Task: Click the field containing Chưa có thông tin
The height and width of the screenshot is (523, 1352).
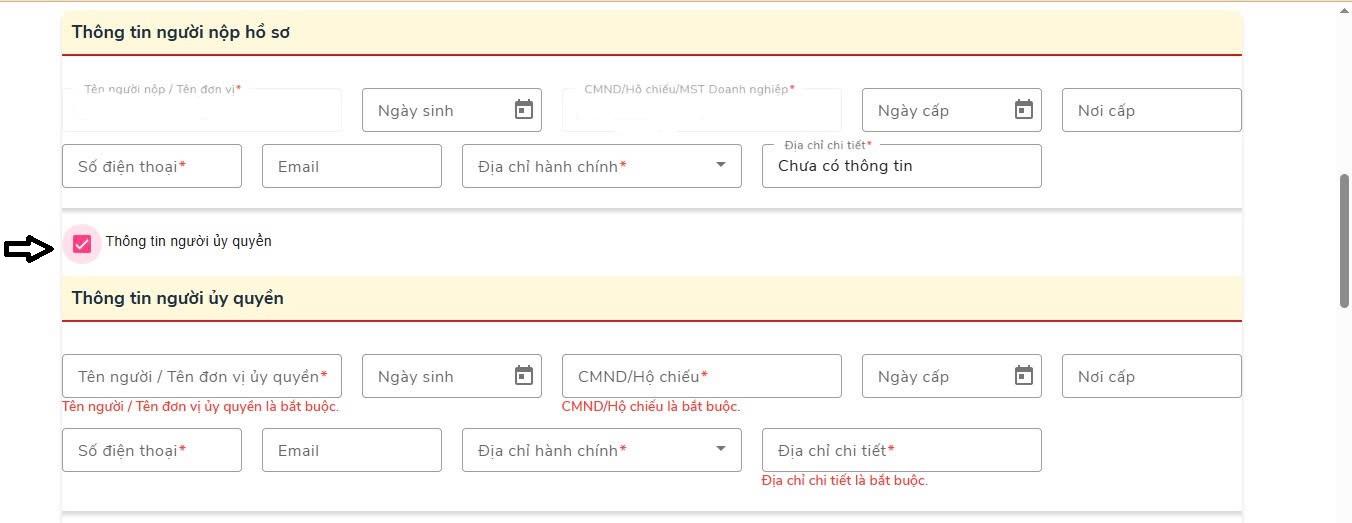Action: point(901,167)
